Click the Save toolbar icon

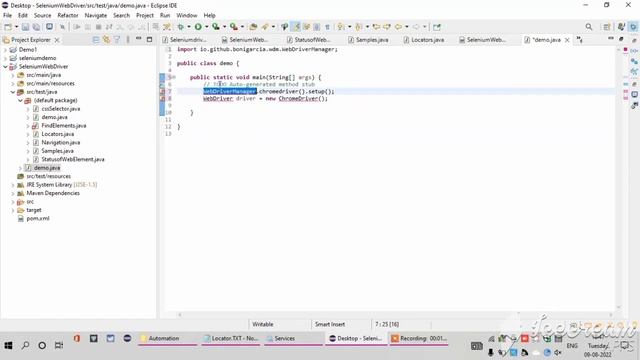(x=25, y=27)
